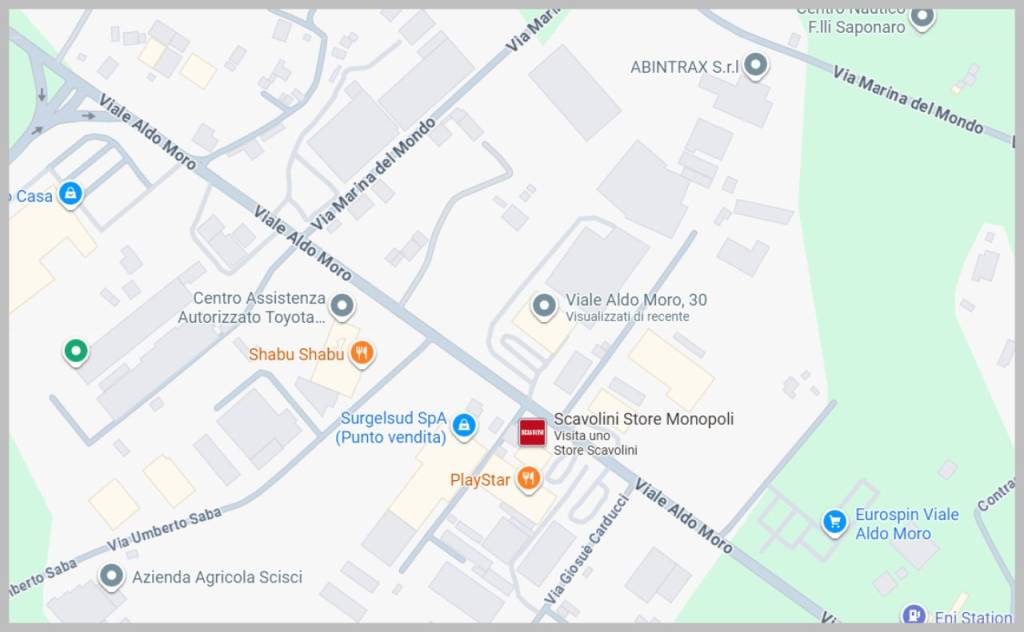Open the Azienda Agricola Scisci label
1024x632 pixels.
[217, 577]
